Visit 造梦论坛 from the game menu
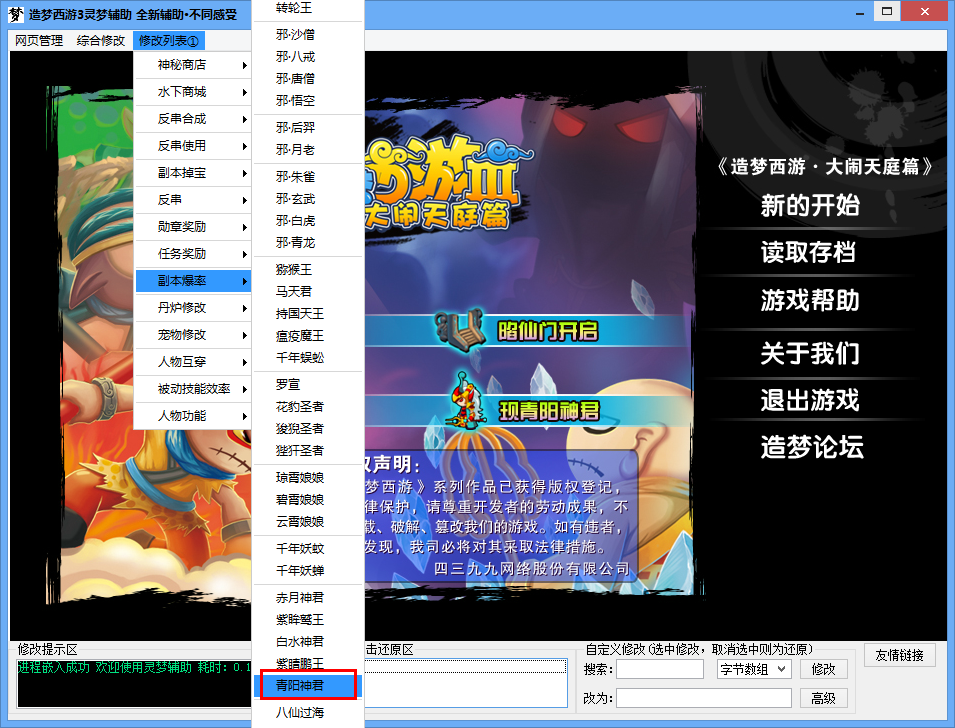Image resolution: width=955 pixels, height=728 pixels. point(811,447)
